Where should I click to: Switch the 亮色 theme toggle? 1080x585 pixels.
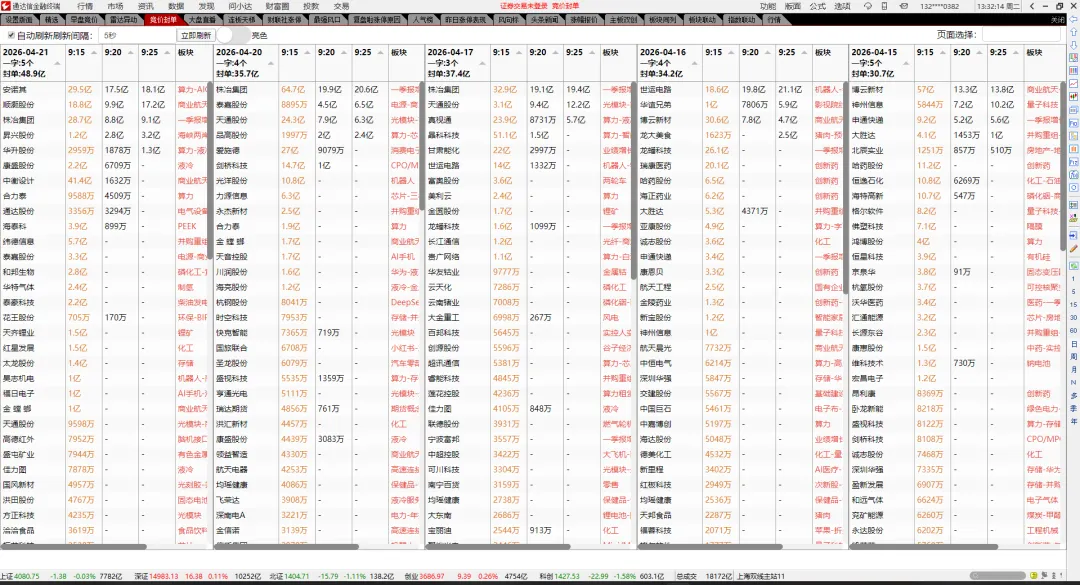pos(233,35)
